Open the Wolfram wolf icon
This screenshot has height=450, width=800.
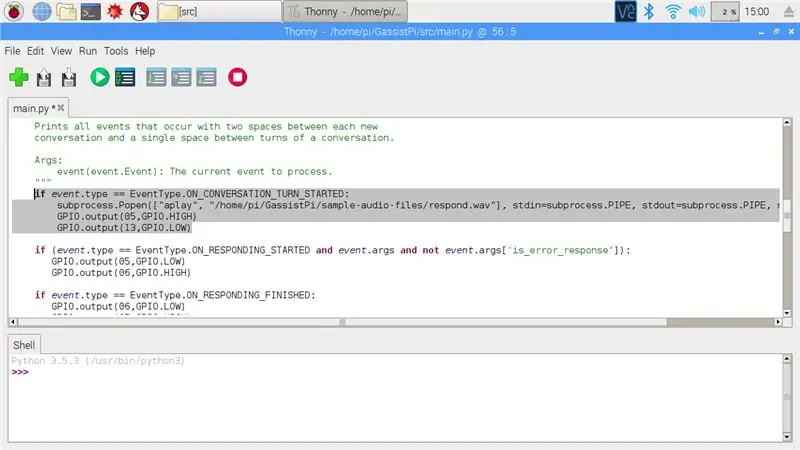pyautogui.click(x=139, y=11)
